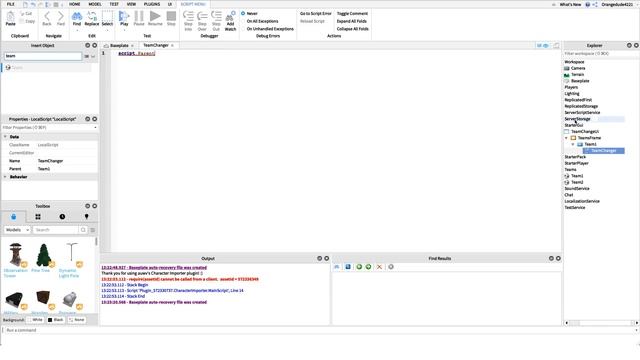Set Toolbox background to None
The height and width of the screenshot is (360, 640).
(x=76, y=320)
